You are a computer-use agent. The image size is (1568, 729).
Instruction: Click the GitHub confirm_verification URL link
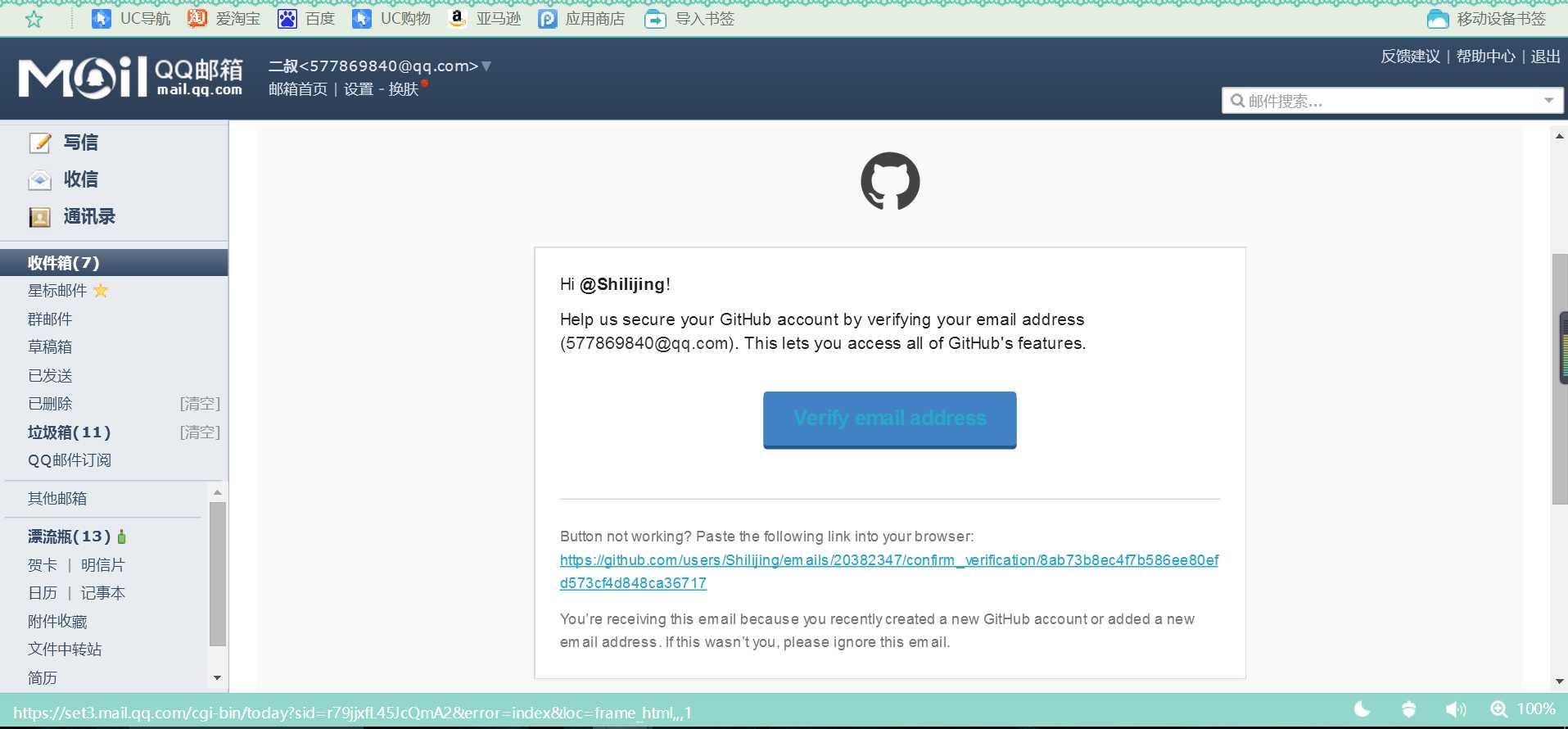[889, 572]
